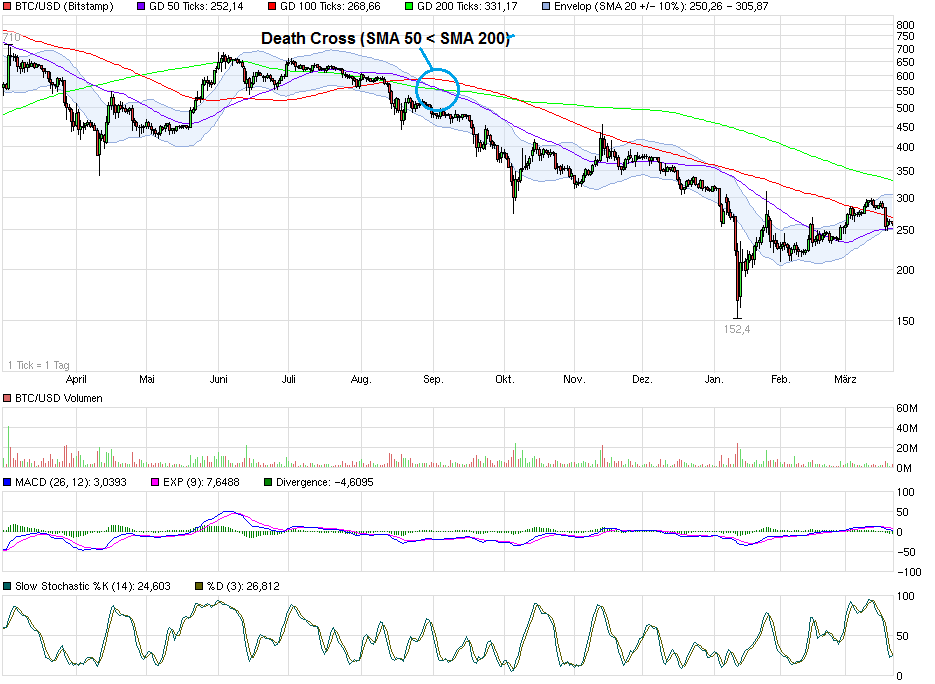Click the 'Mai' axis label
Viewport: 935px width, 684px height.
[x=147, y=379]
